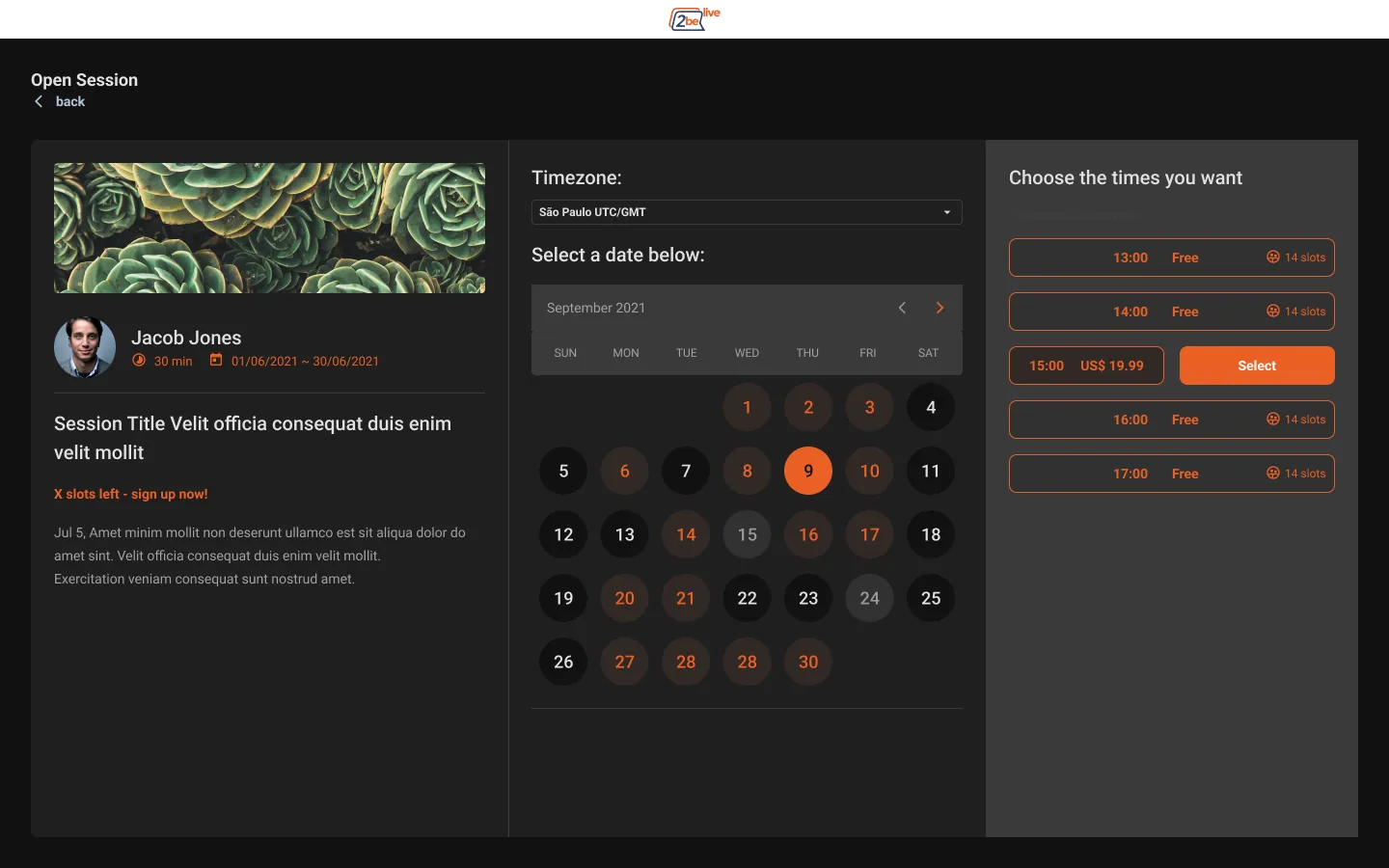This screenshot has height=868, width=1389.
Task: Choose the 13:00 Free time slot
Action: [1172, 258]
